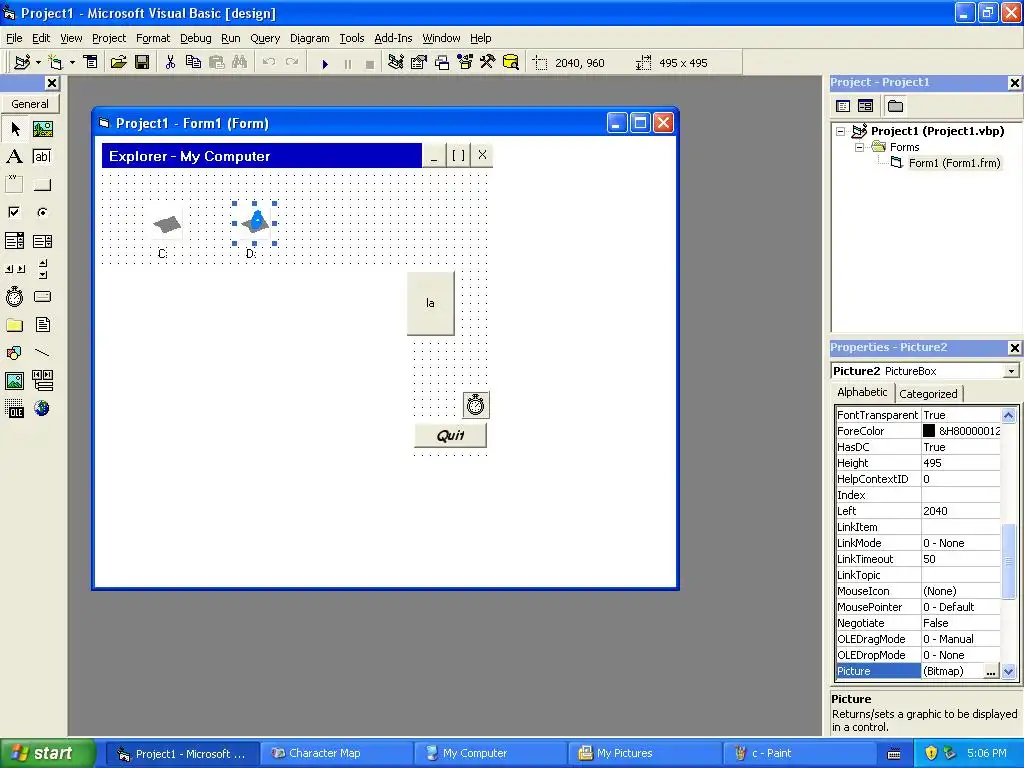This screenshot has height=768, width=1024.
Task: Open the Menu Editor from toolbar
Action: pos(91,62)
